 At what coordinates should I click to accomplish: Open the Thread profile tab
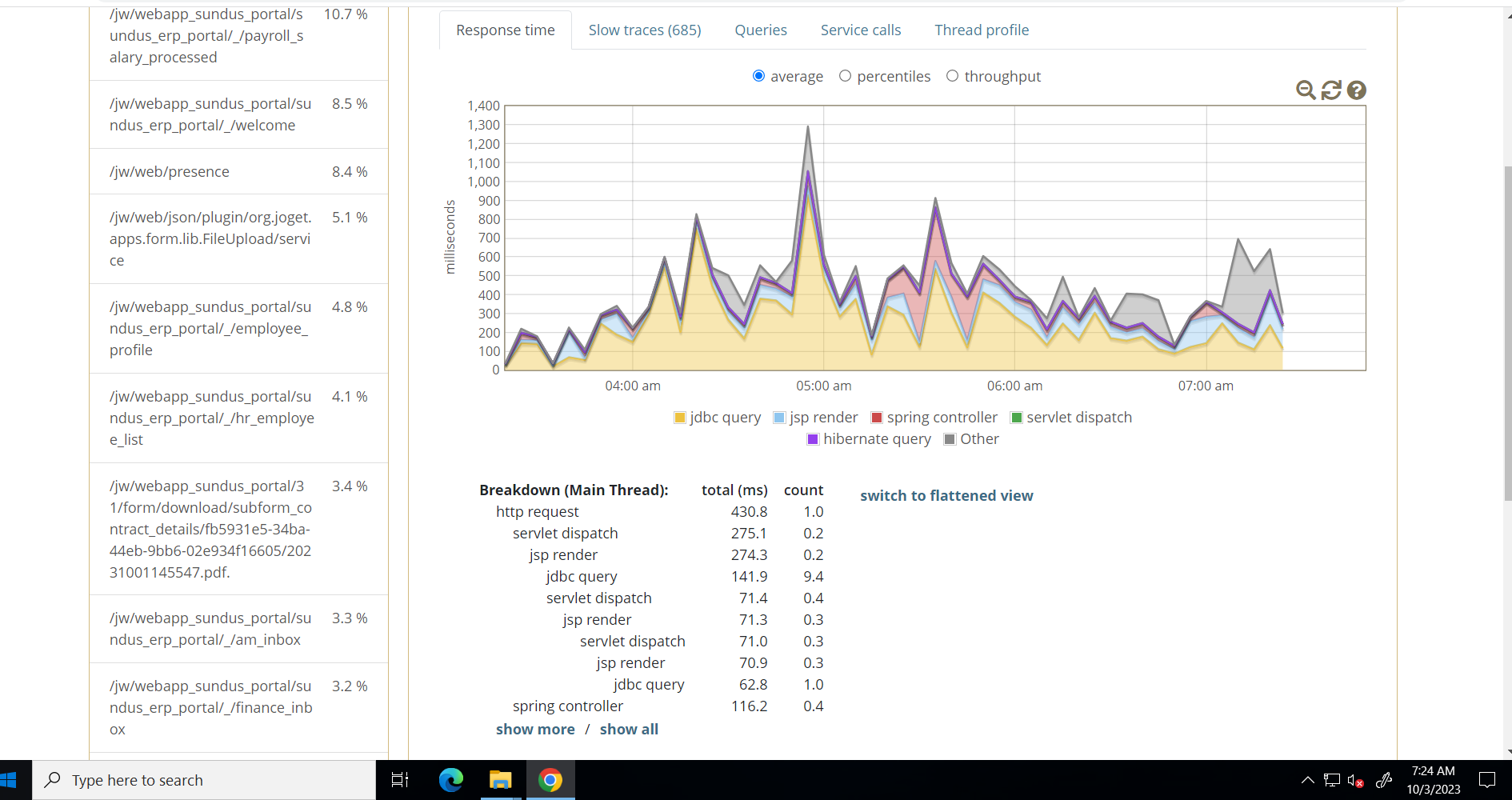click(x=982, y=30)
